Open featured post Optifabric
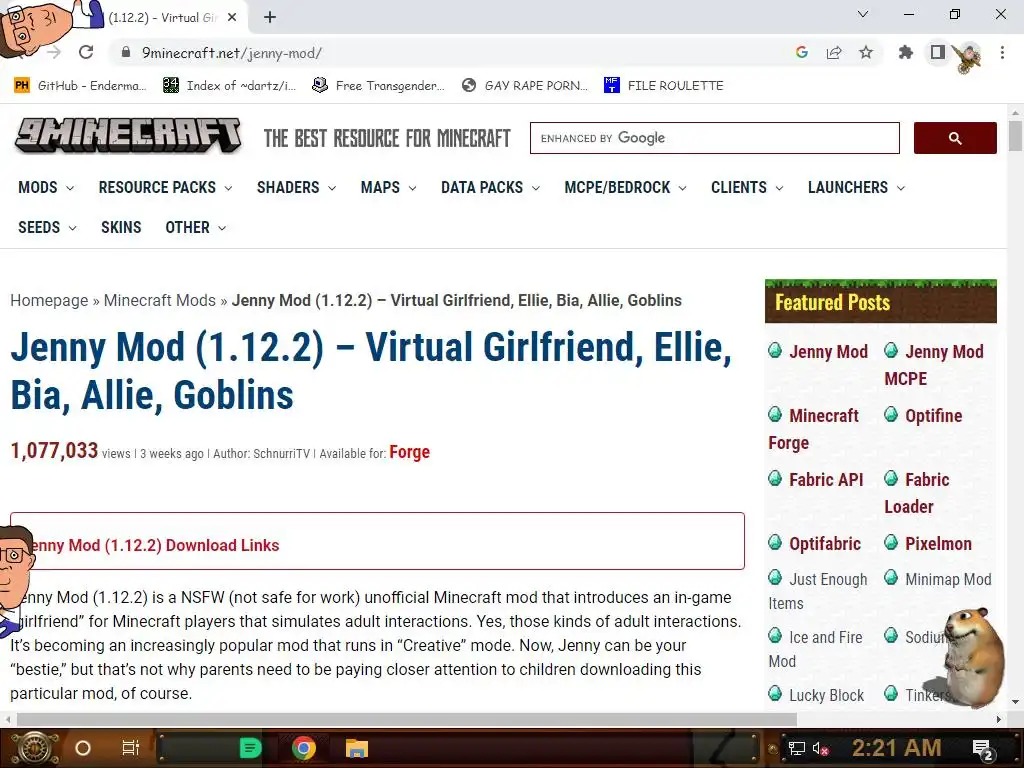The width and height of the screenshot is (1024, 768). tap(825, 544)
